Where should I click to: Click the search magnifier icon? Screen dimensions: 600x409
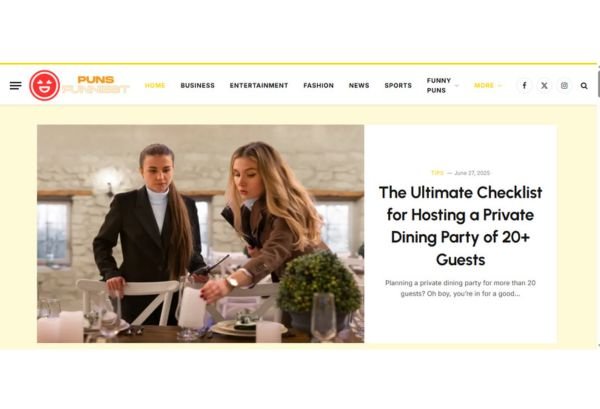click(x=584, y=86)
